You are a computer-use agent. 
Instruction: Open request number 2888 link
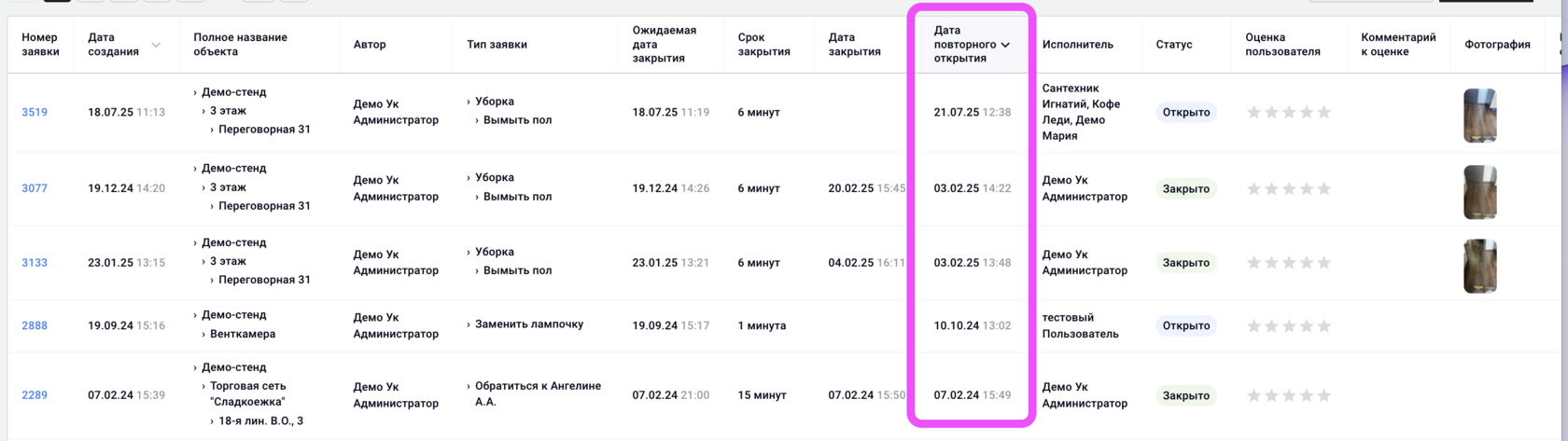coord(35,326)
